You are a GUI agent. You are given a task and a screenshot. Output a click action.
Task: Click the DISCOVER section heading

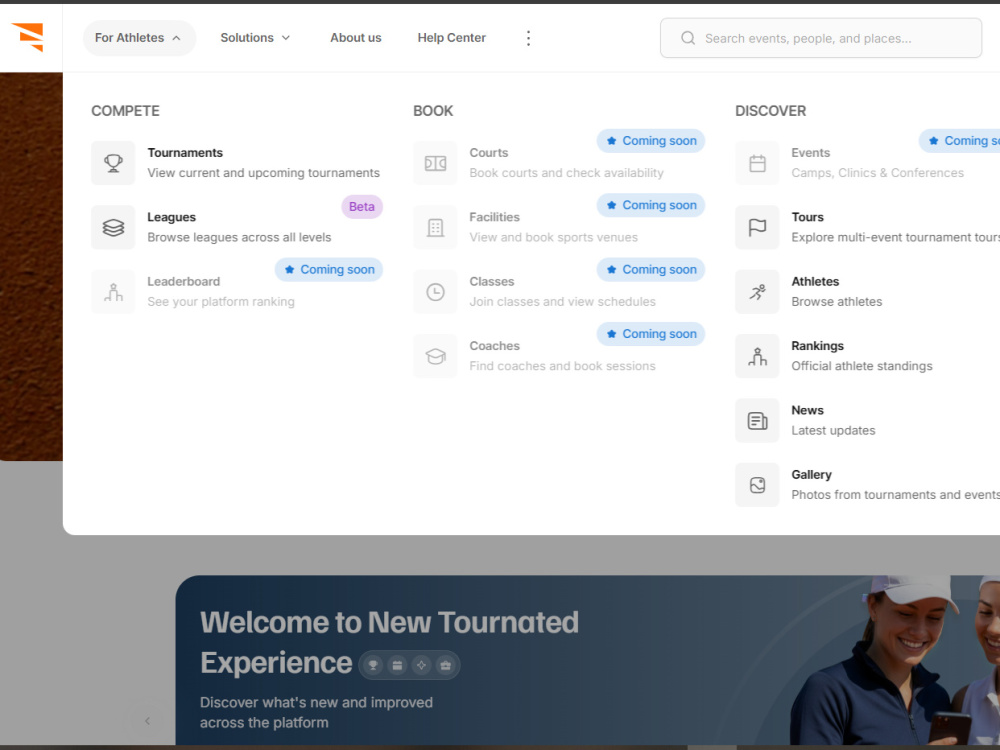pos(770,111)
